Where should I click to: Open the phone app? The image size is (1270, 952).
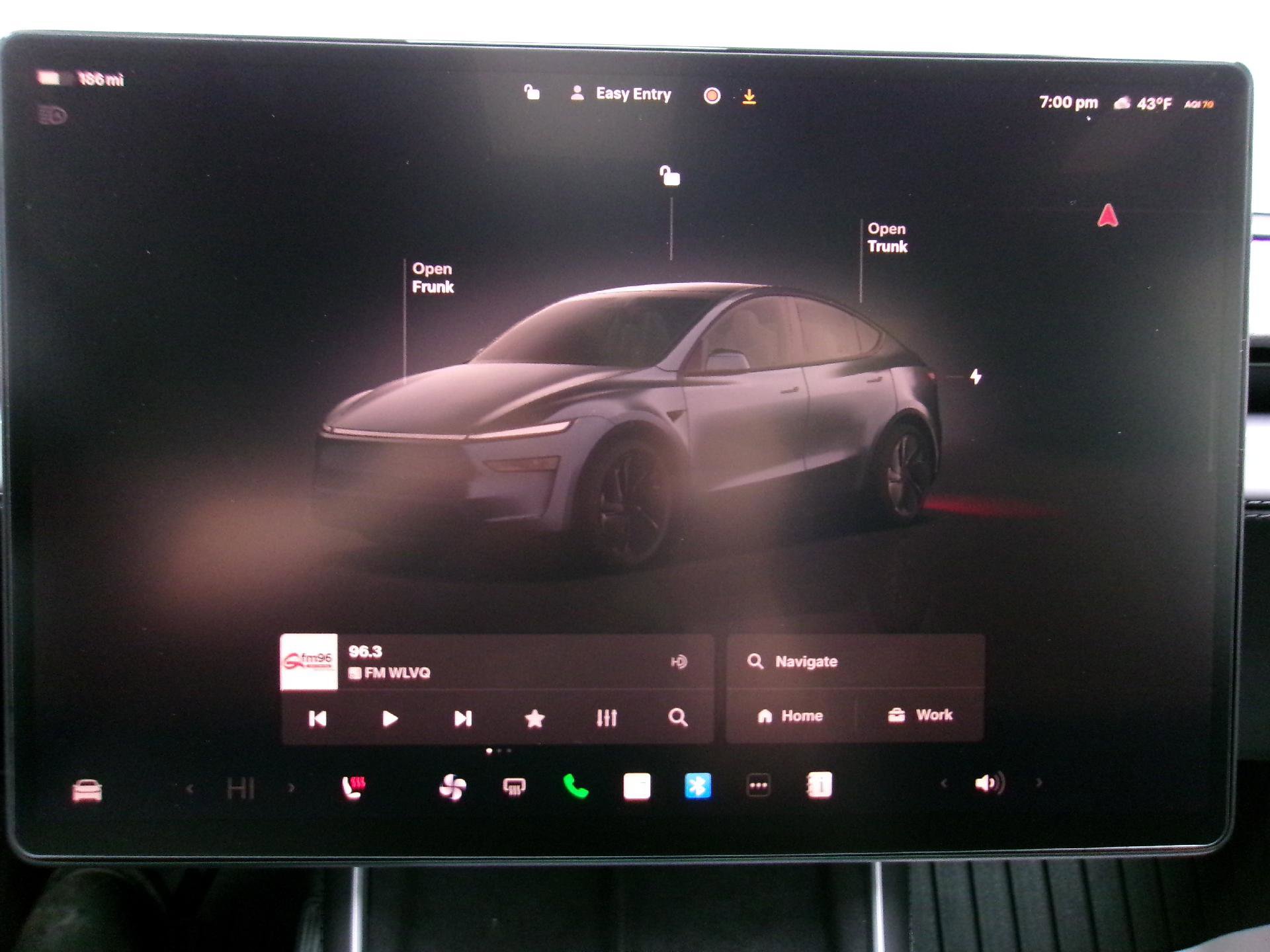[x=577, y=787]
